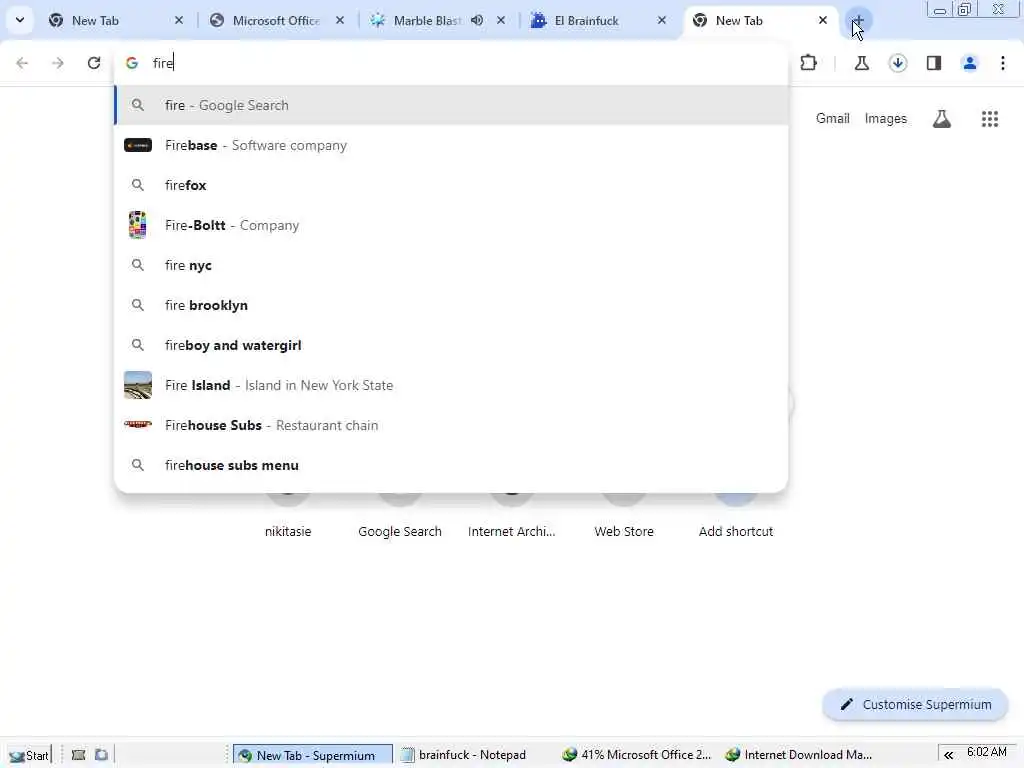Image resolution: width=1024 pixels, height=768 pixels.
Task: Open a new tab with plus button
Action: point(858,20)
